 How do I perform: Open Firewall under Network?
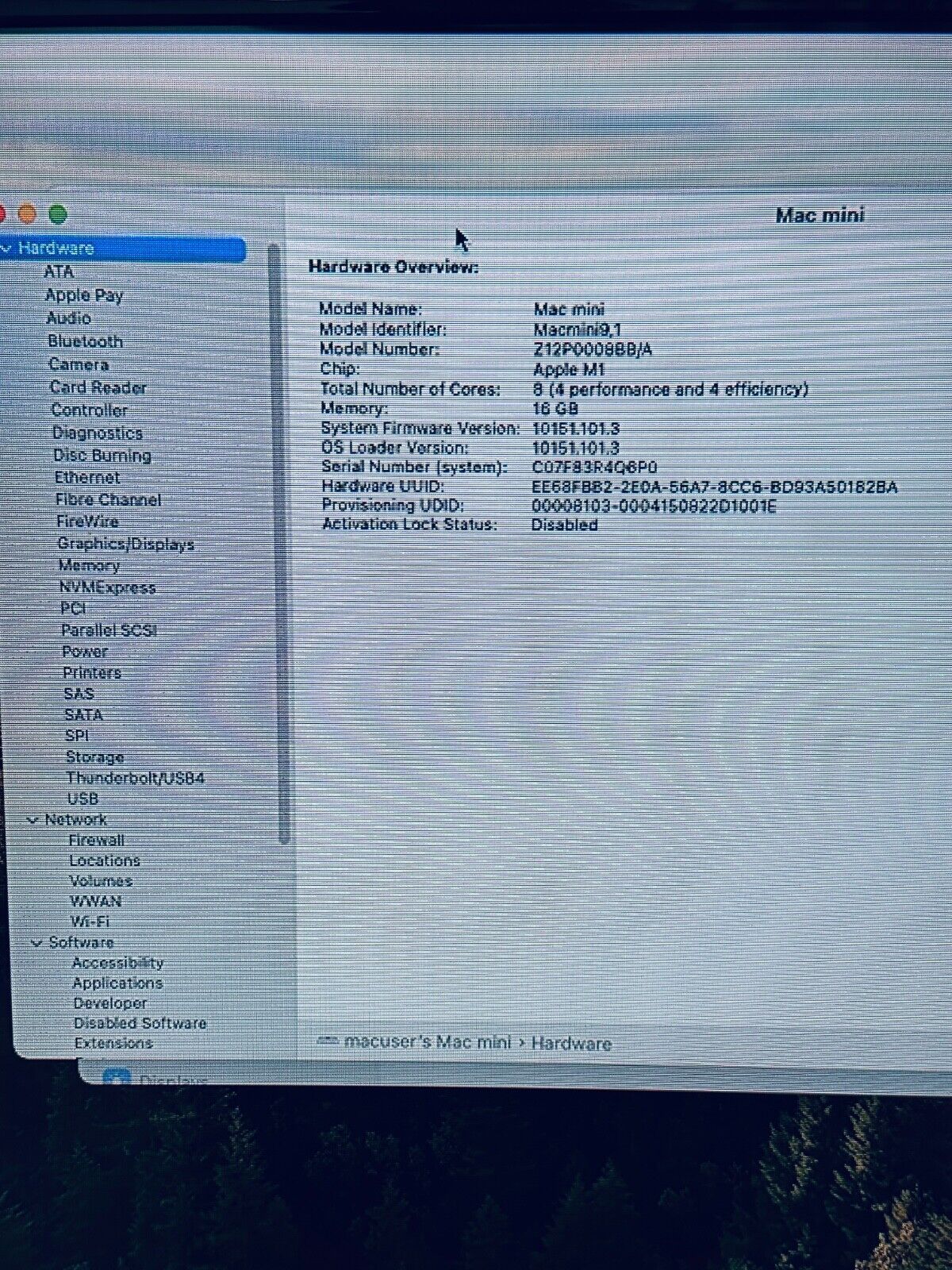click(96, 840)
